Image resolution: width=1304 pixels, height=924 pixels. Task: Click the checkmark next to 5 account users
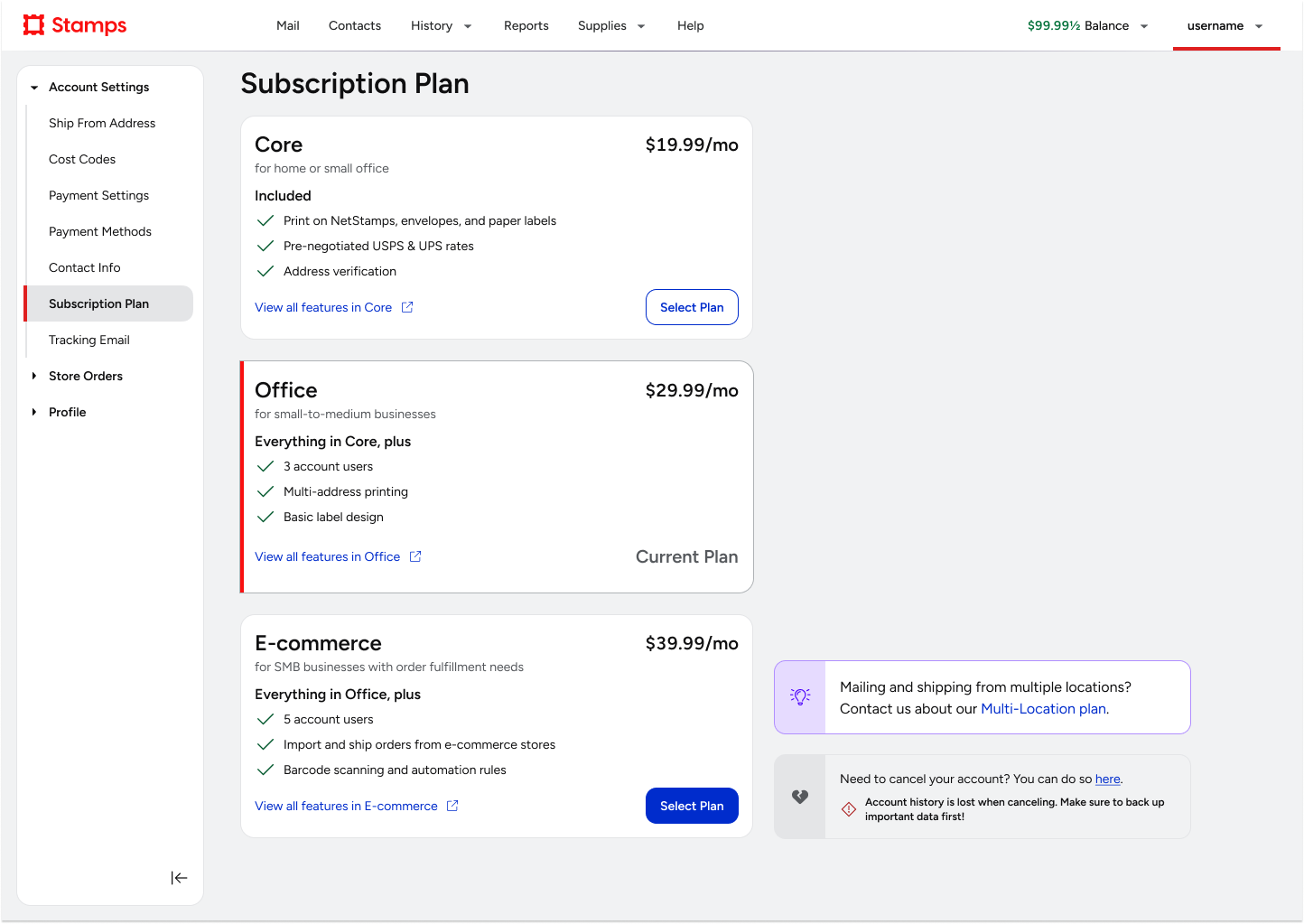265,719
